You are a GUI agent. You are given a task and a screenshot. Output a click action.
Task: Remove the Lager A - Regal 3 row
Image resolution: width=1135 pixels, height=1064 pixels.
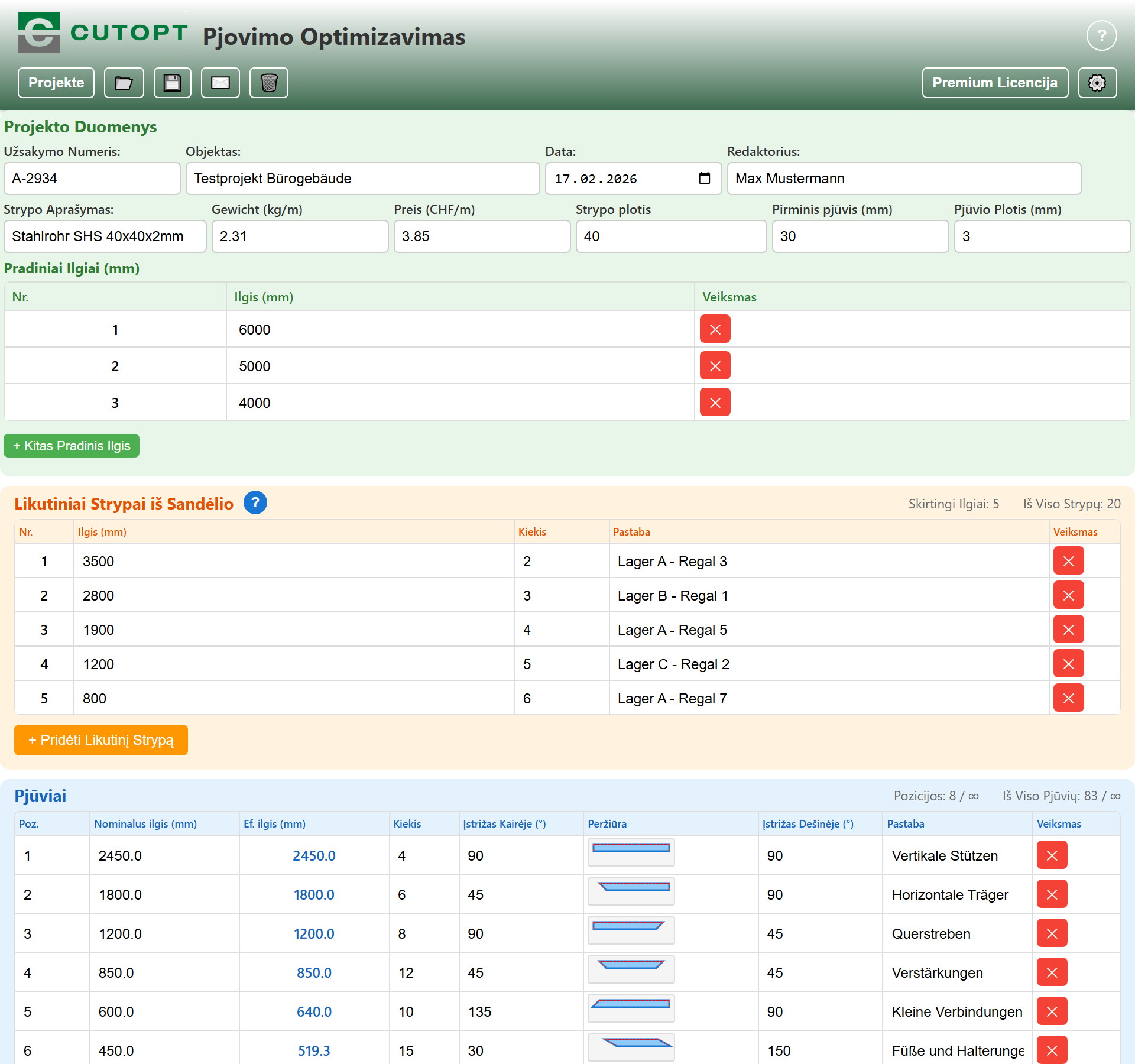pyautogui.click(x=1068, y=561)
